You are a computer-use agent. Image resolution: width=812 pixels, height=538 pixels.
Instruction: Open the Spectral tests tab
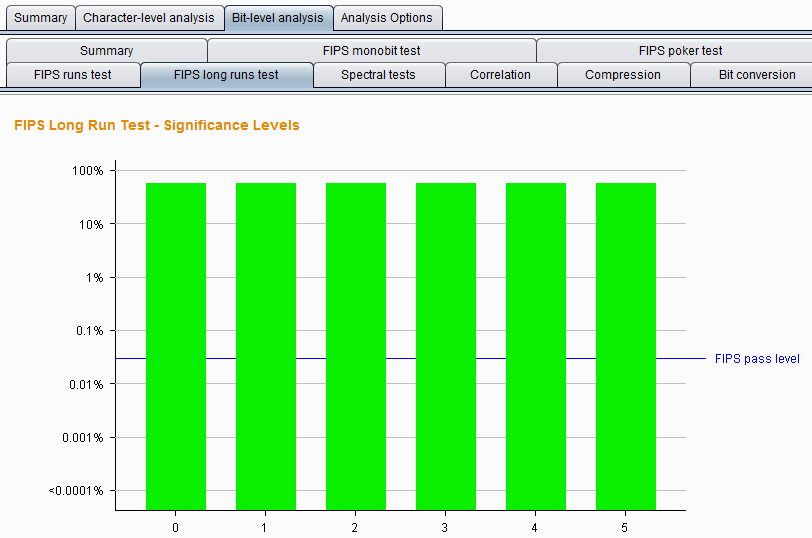coord(378,75)
